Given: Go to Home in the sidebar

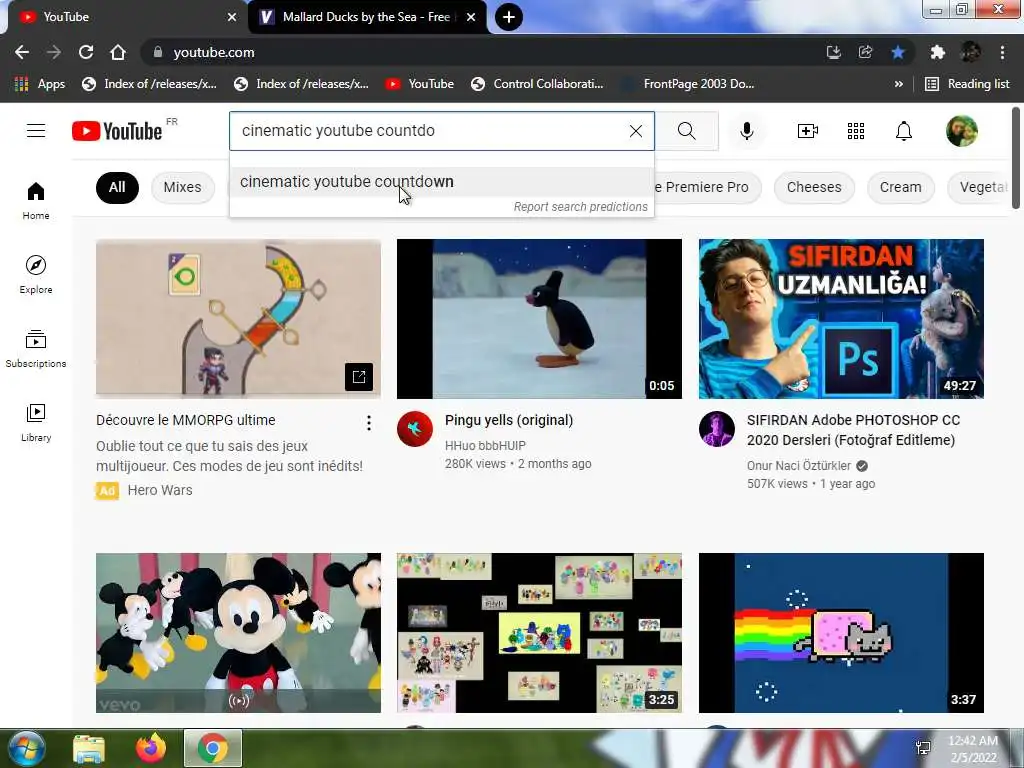Looking at the screenshot, I should pos(36,200).
